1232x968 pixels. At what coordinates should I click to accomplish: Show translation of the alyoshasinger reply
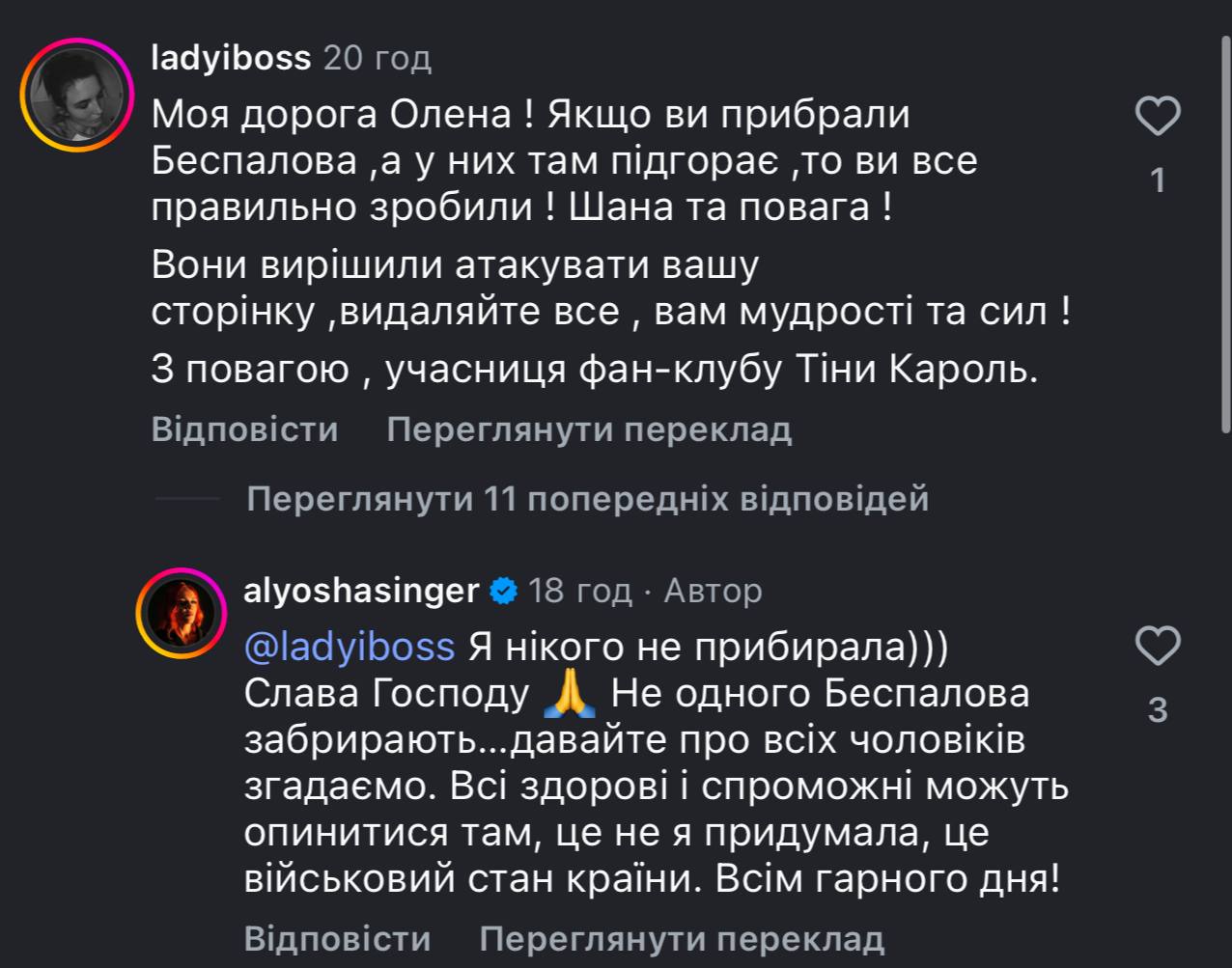coord(682,938)
